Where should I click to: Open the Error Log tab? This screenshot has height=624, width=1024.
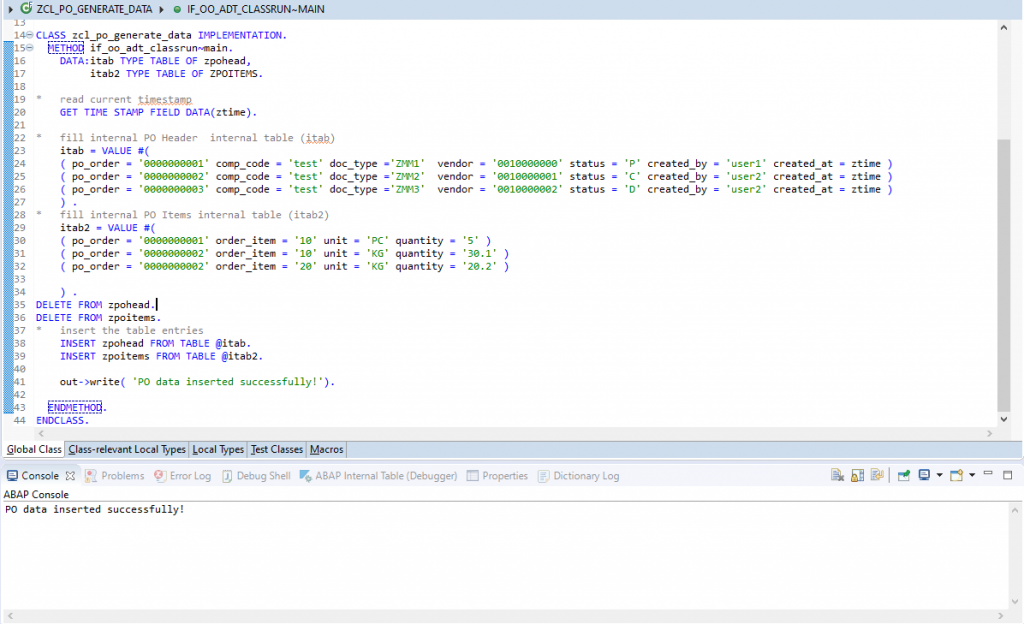click(183, 476)
